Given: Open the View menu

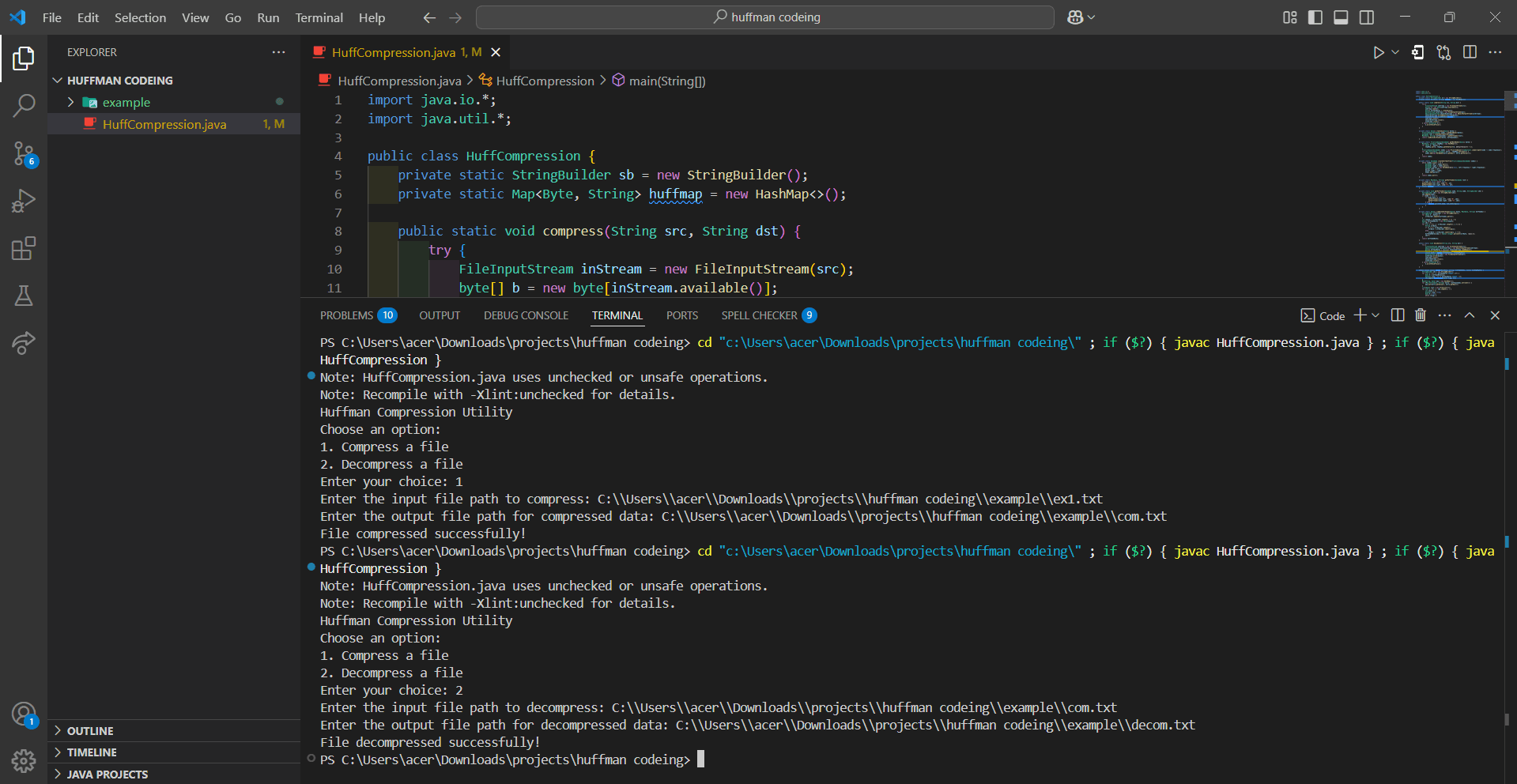Looking at the screenshot, I should (x=195, y=17).
